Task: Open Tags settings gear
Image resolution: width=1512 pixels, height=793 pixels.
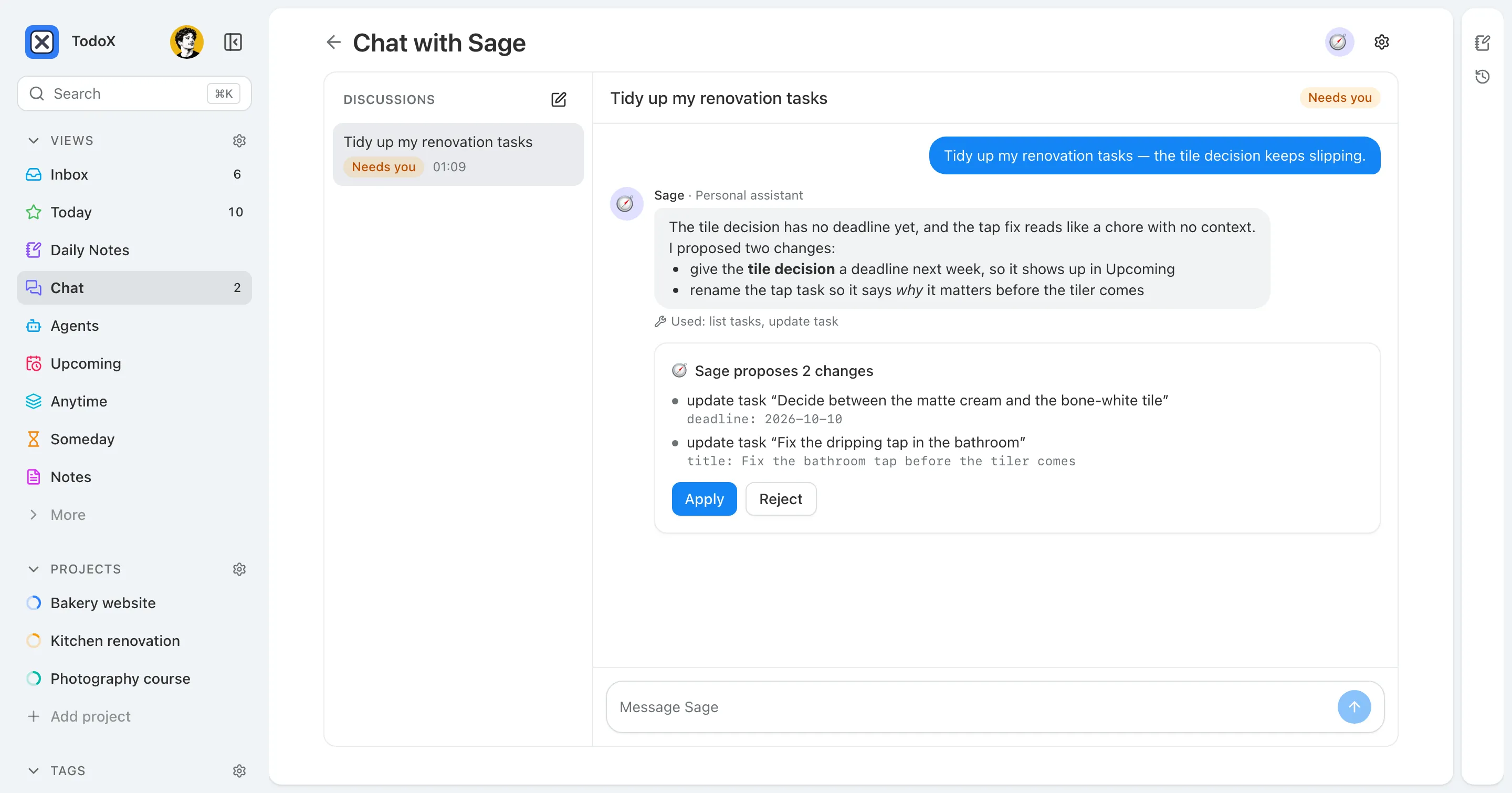Action: (239, 771)
